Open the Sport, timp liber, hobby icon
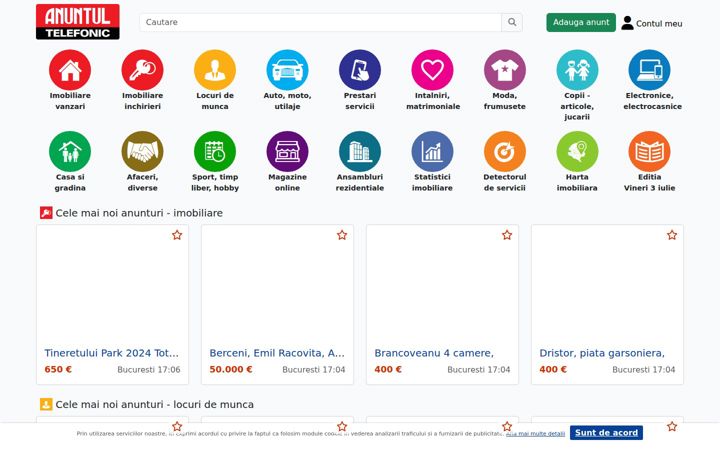Viewport: 720px width, 450px height. click(x=215, y=152)
